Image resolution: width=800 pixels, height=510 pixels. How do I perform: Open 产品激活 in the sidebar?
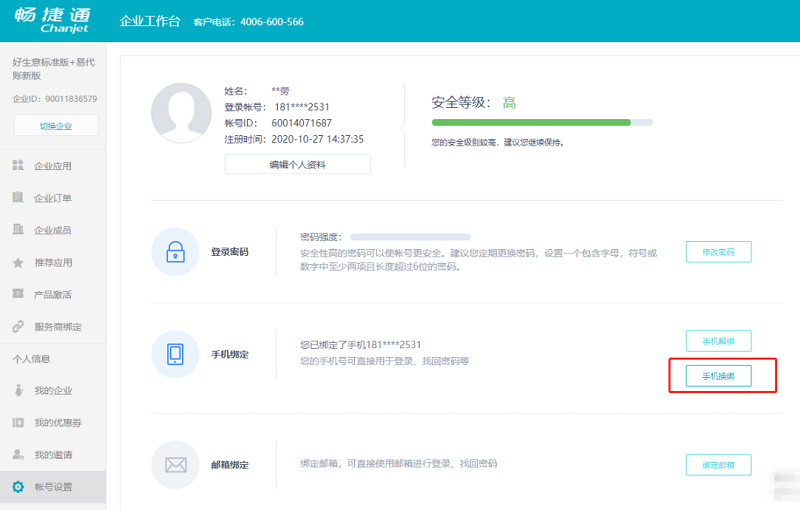point(53,294)
